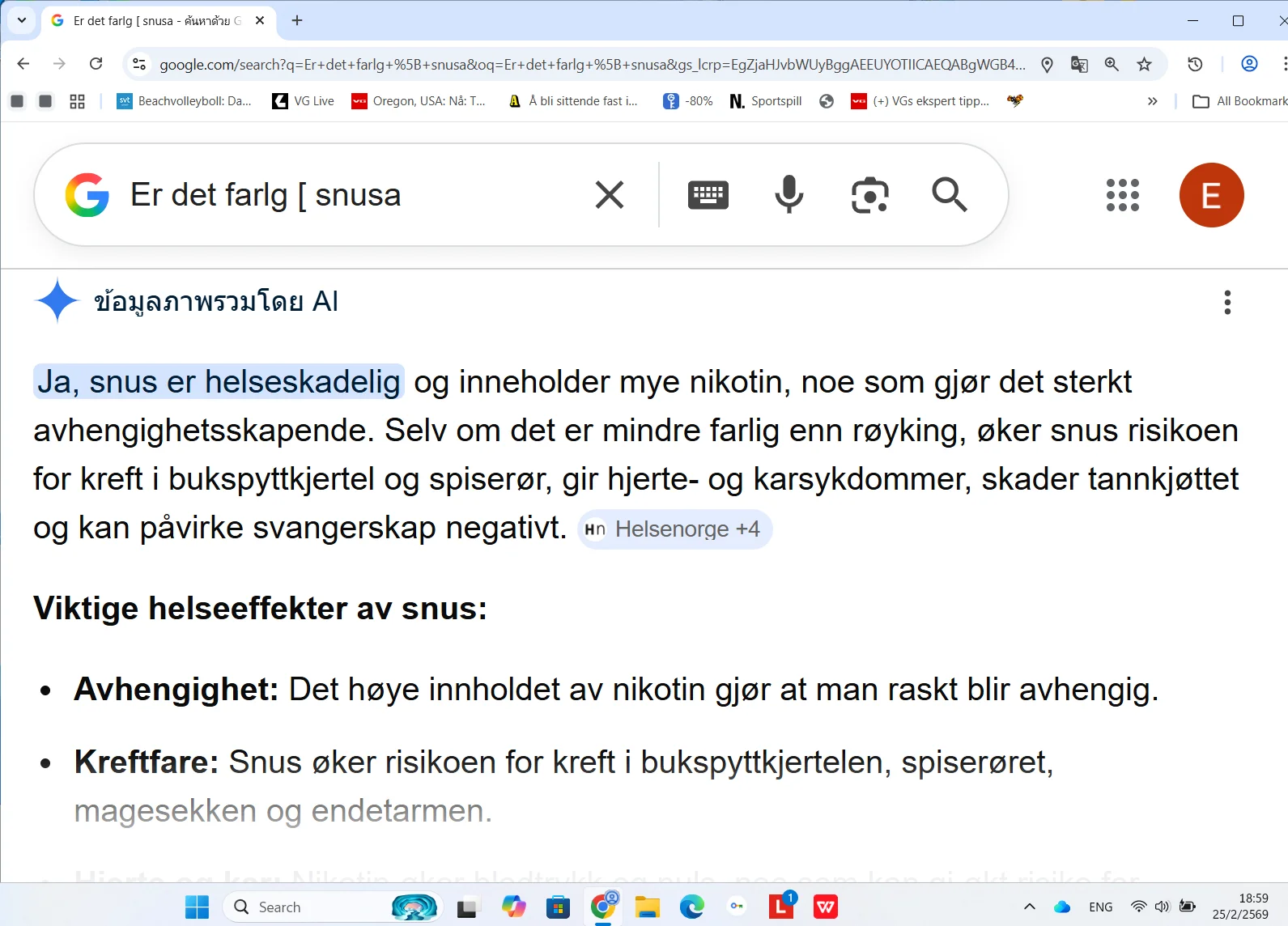
Task: Open '(+) VGs ekspert tipp' bookmark
Action: [920, 101]
